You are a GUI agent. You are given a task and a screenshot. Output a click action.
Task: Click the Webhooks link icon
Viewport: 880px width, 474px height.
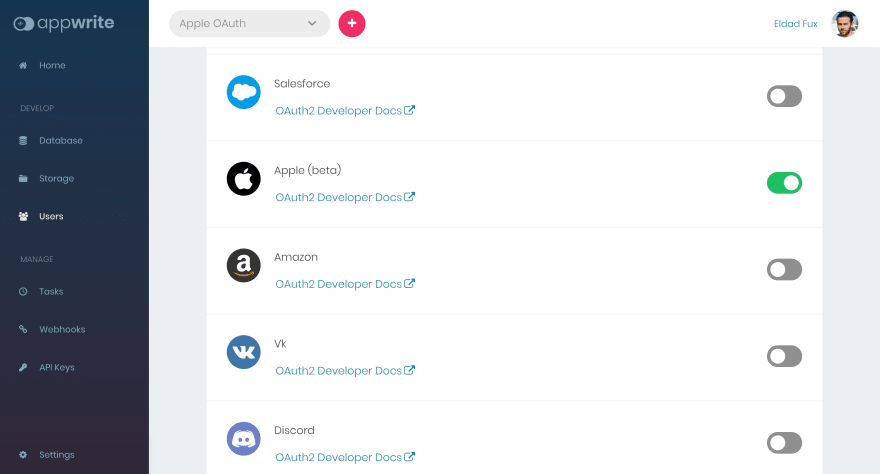tap(23, 329)
